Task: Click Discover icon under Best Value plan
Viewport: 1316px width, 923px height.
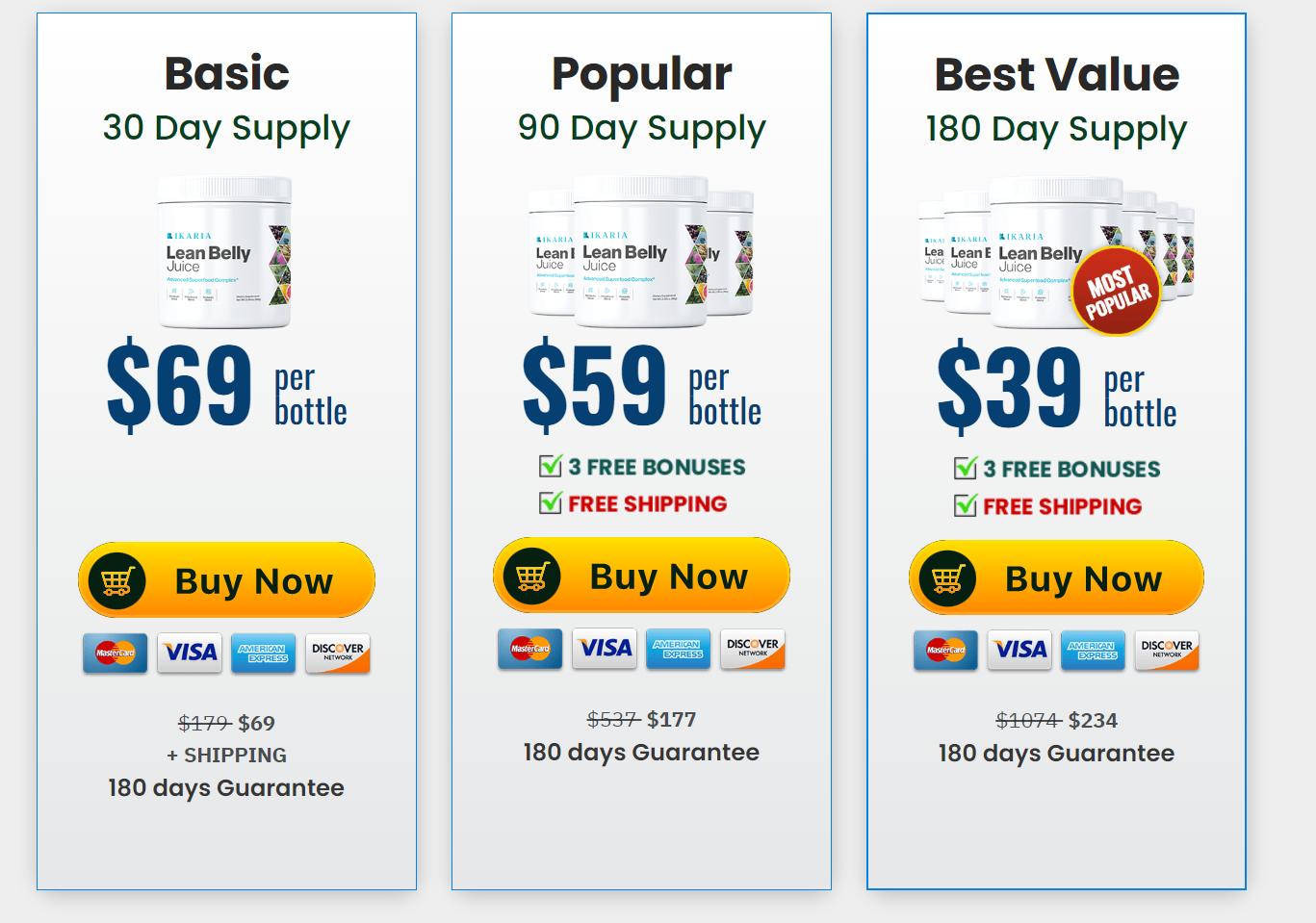Action: pos(1167,651)
